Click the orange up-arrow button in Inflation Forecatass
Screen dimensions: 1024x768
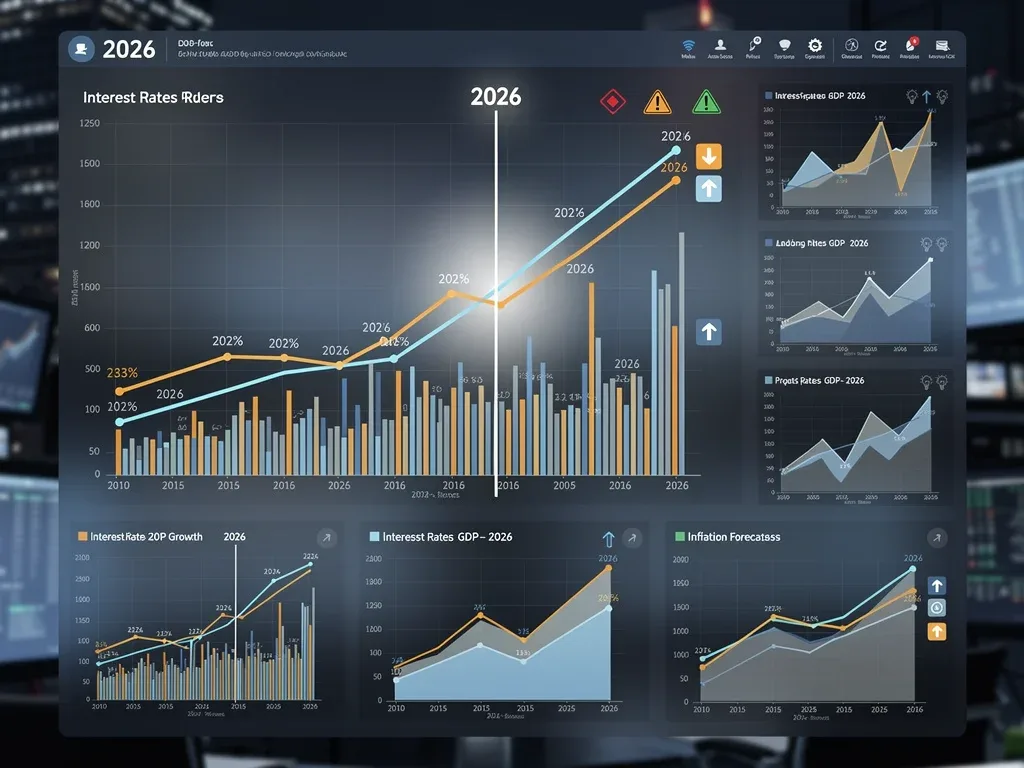pyautogui.click(x=937, y=632)
